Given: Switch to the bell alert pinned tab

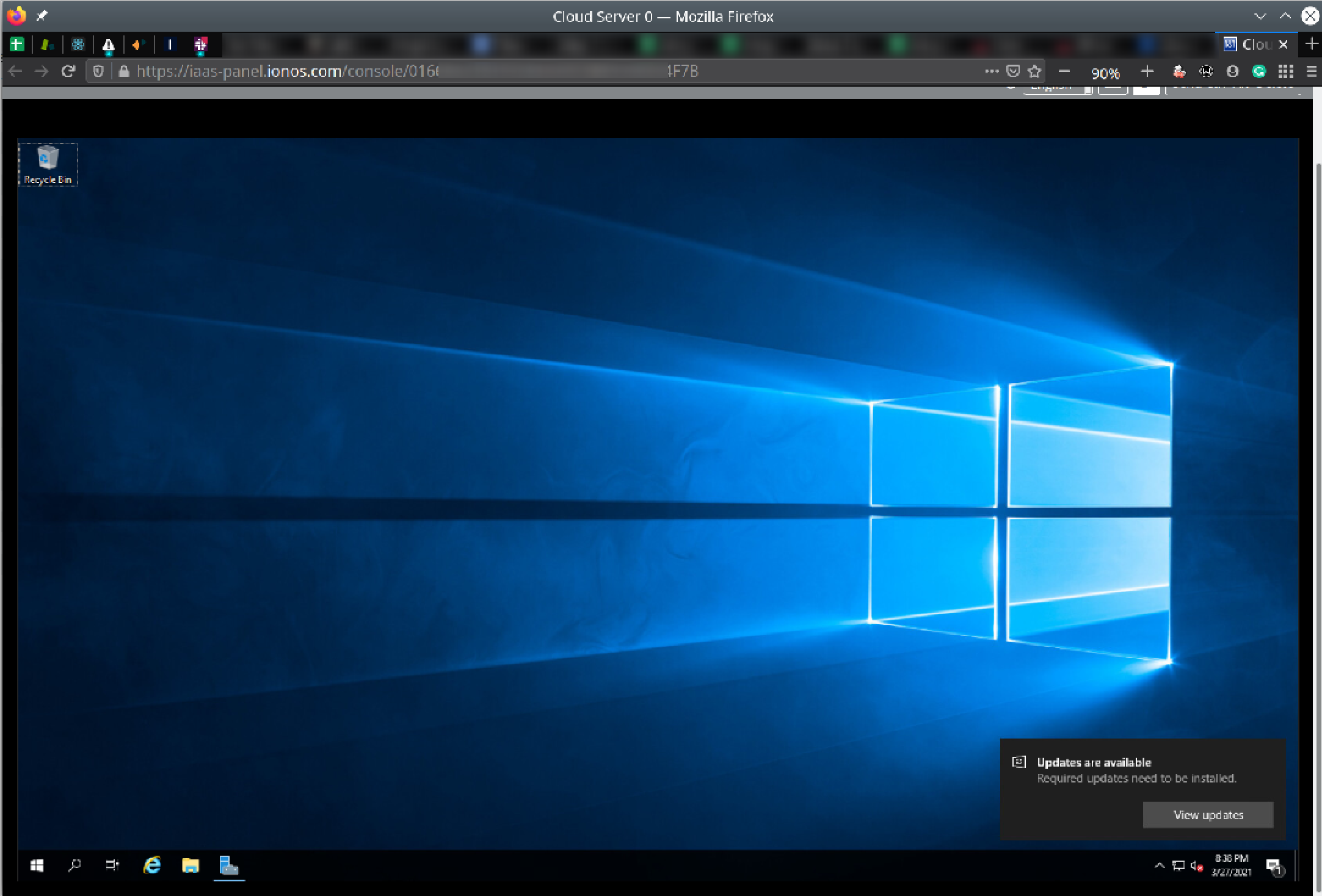Looking at the screenshot, I should click(108, 45).
